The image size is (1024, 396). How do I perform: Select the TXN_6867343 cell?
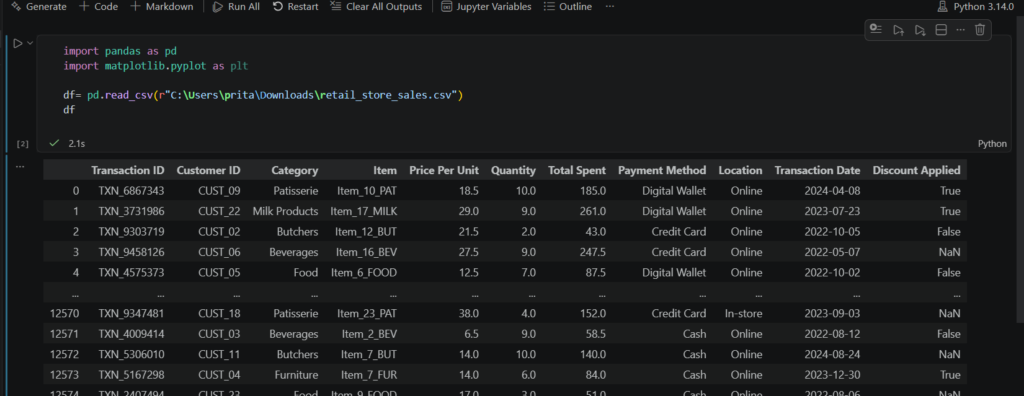click(131, 191)
